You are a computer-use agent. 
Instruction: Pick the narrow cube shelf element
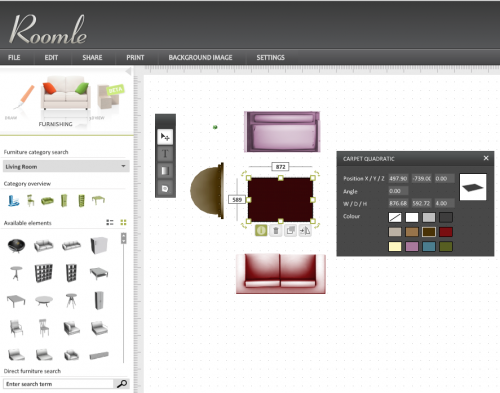pyautogui.click(x=71, y=273)
